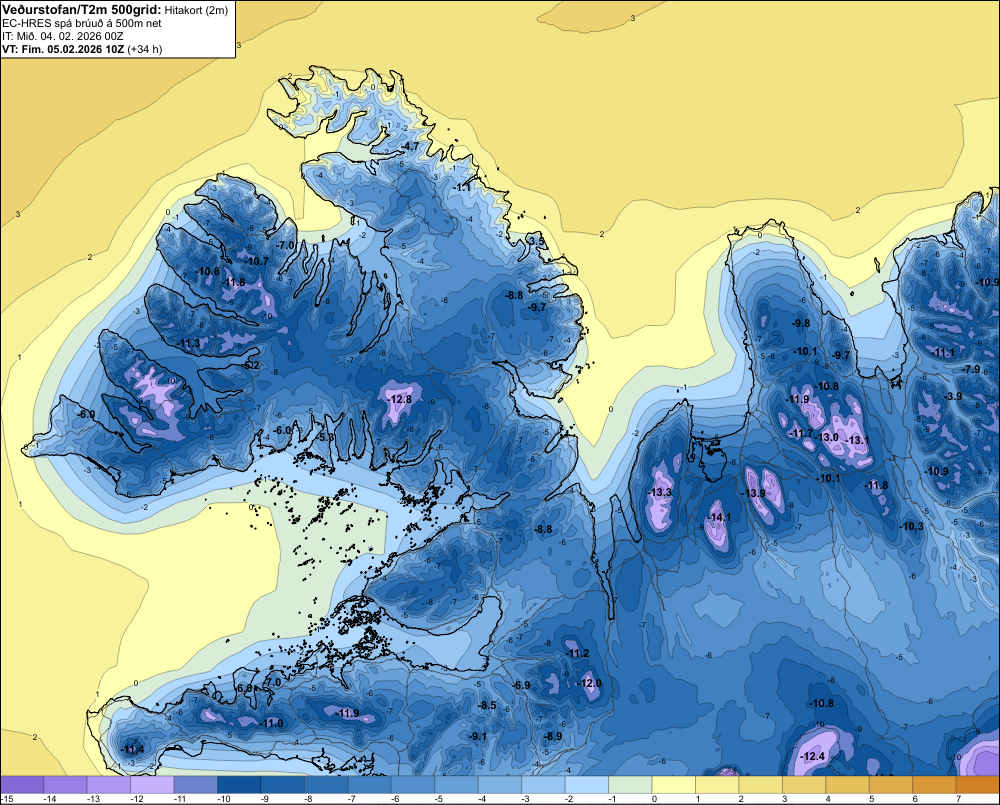The width and height of the screenshot is (1000, 805).
Task: Select the -10 dark blue legend swatch
Action: click(239, 785)
